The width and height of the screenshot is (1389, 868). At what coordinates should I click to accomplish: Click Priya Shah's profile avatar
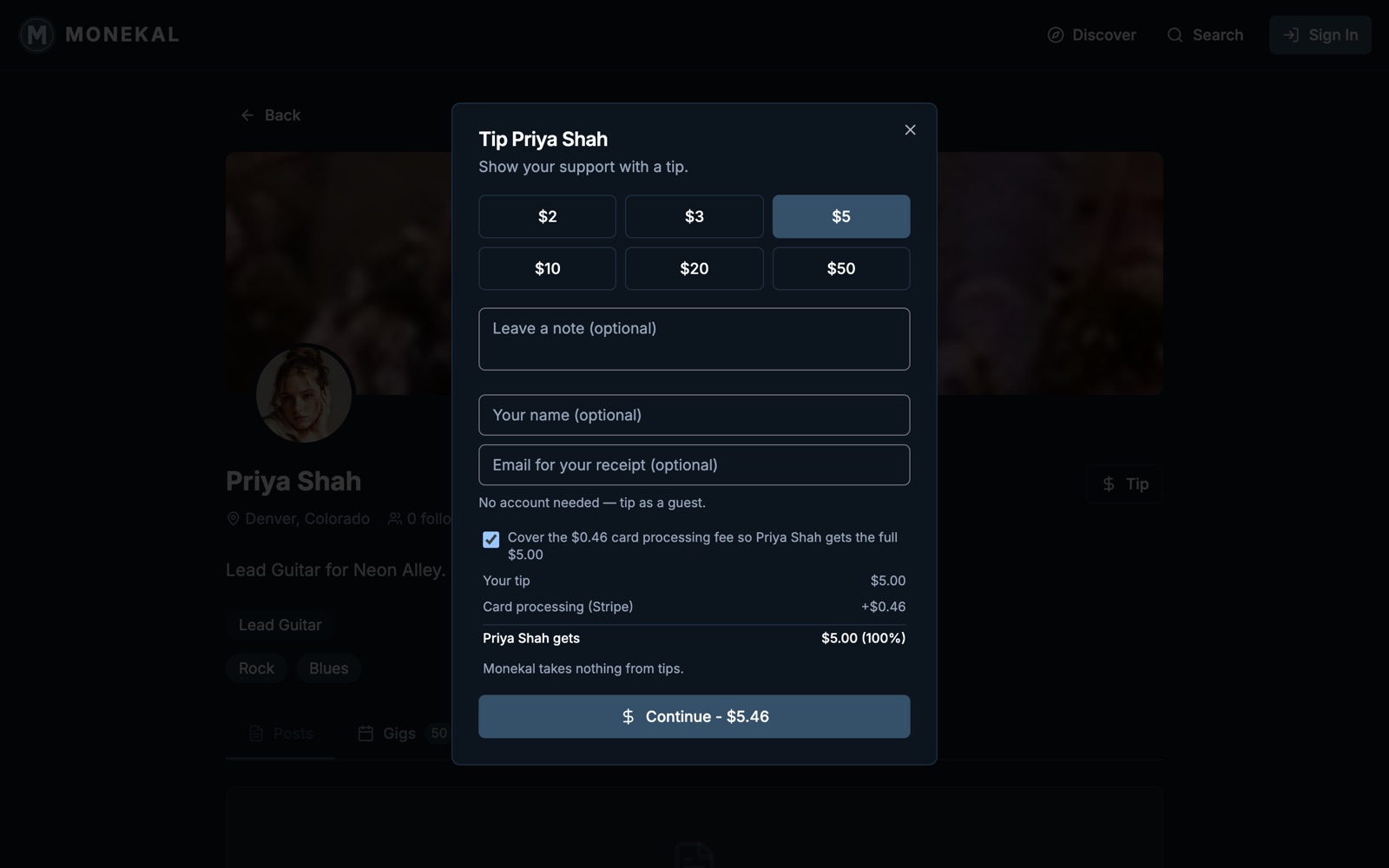(x=304, y=395)
